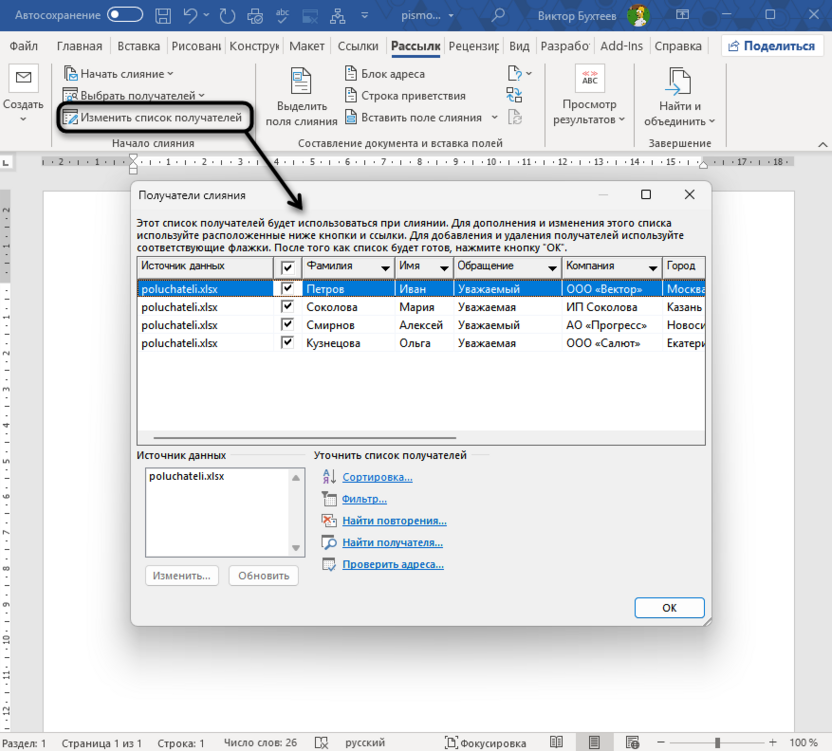This screenshot has height=751, width=832.
Task: Open the search magnifier in title bar
Action: pyautogui.click(x=498, y=15)
